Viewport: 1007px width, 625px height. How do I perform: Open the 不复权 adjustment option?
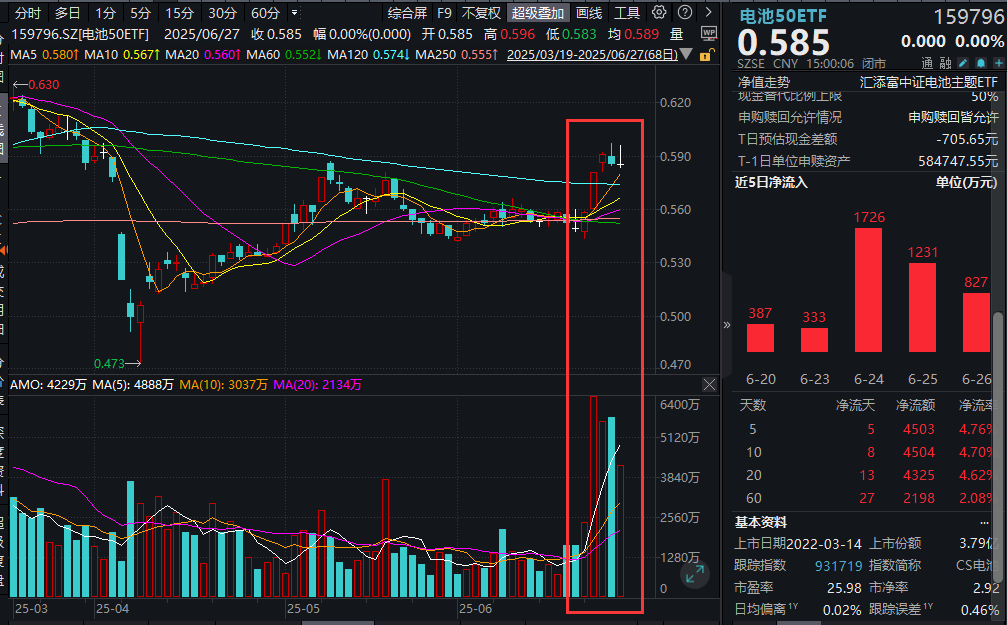point(481,13)
